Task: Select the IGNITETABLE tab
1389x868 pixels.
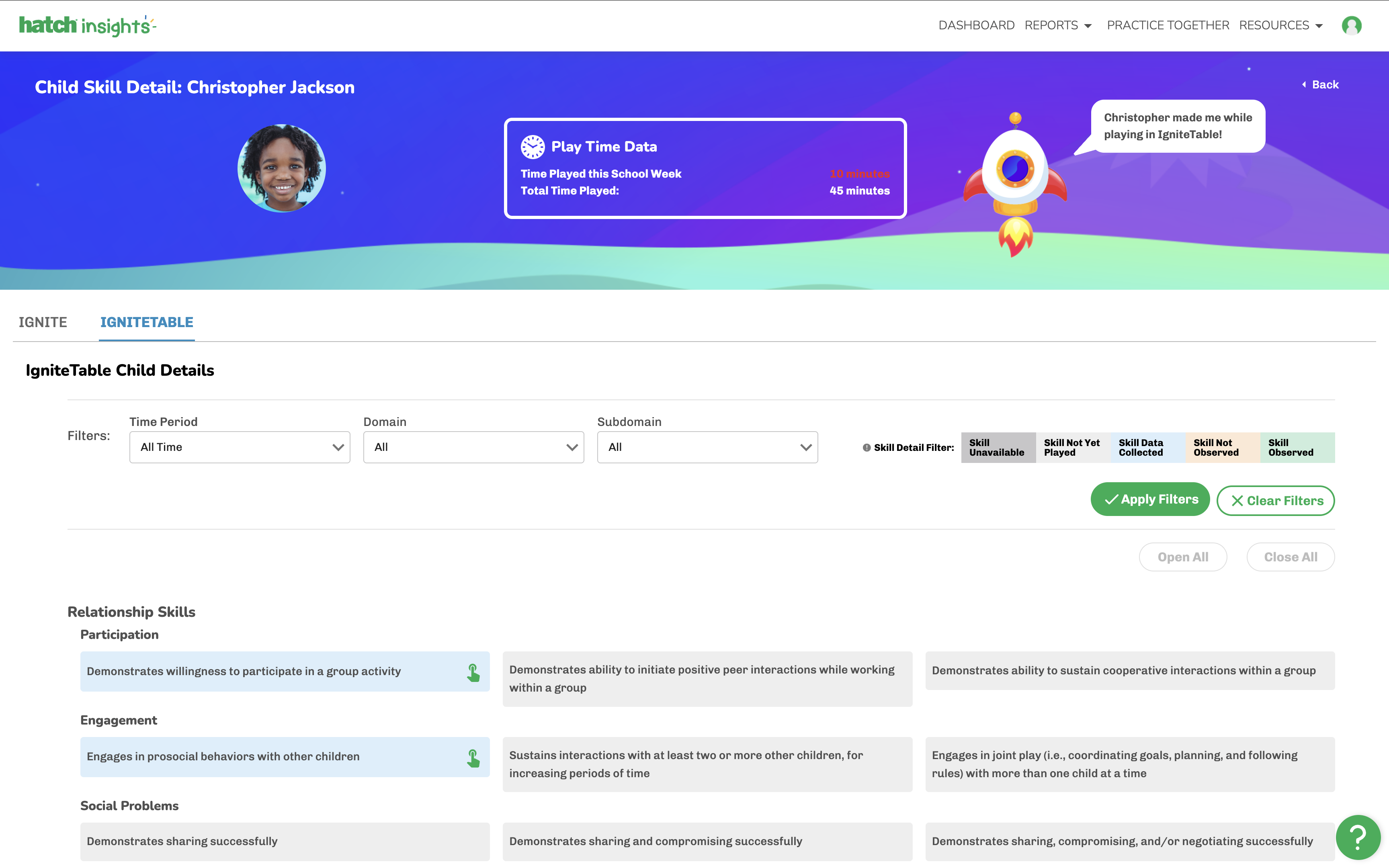Action: click(147, 322)
